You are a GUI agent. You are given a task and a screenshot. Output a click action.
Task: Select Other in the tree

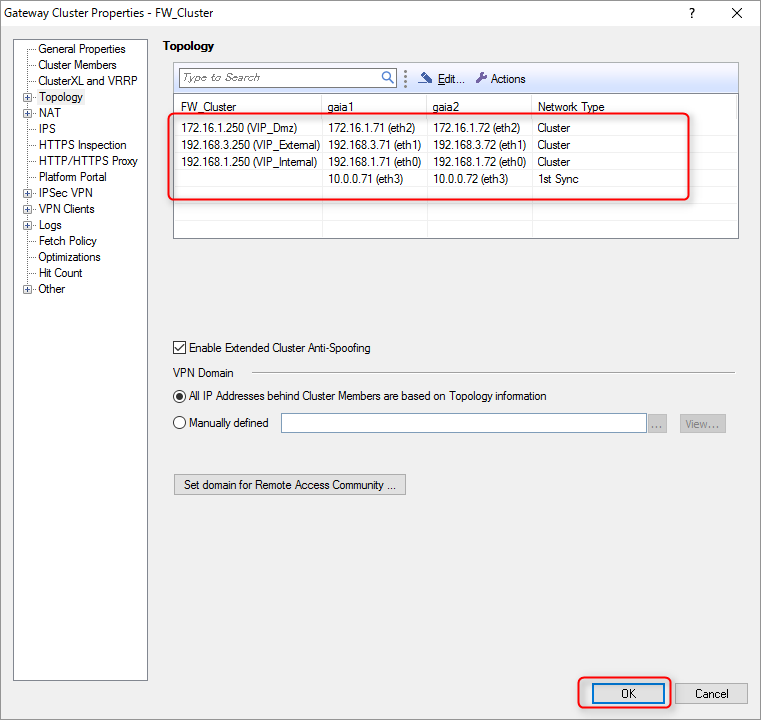(51, 289)
